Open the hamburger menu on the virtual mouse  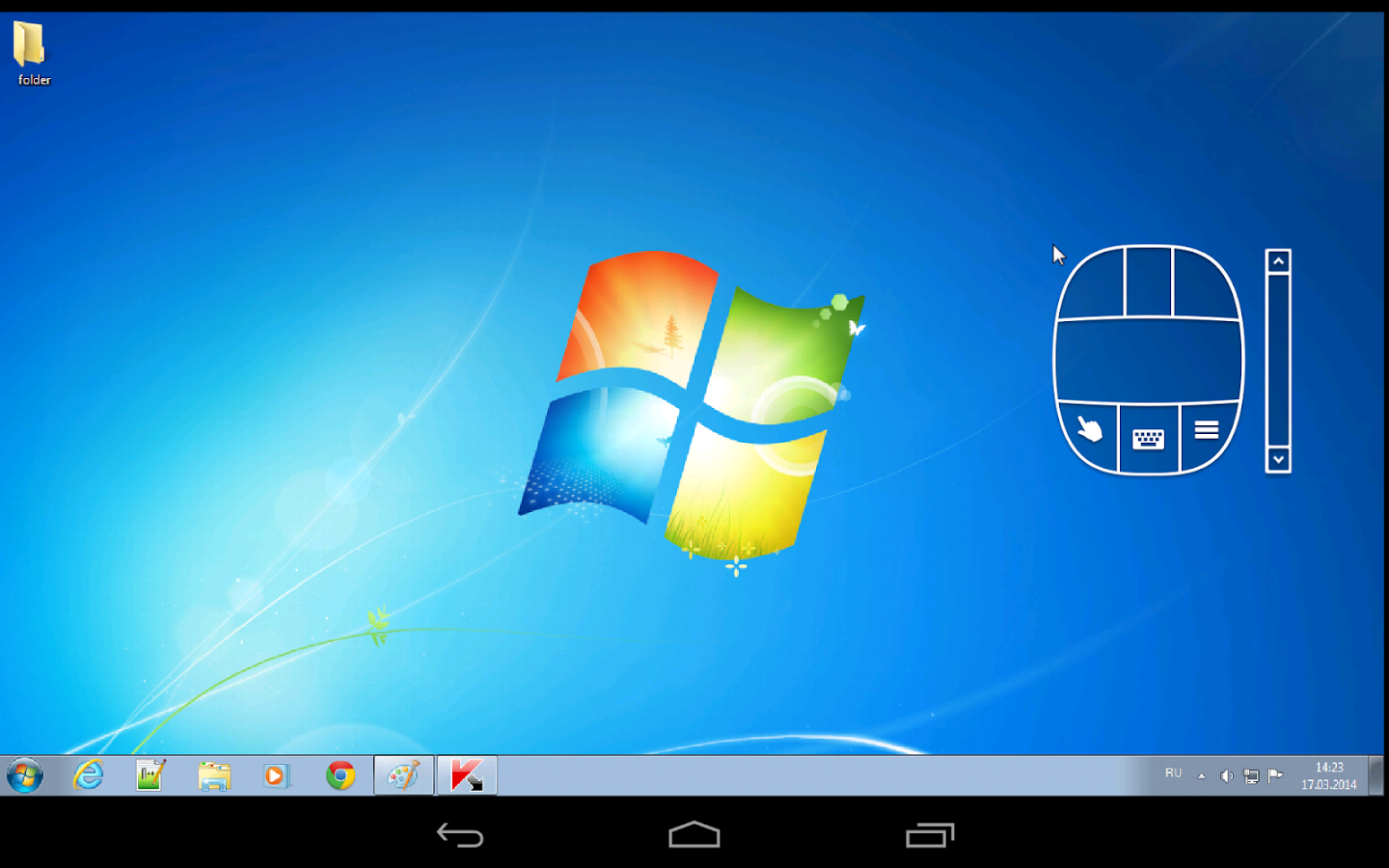[1206, 431]
